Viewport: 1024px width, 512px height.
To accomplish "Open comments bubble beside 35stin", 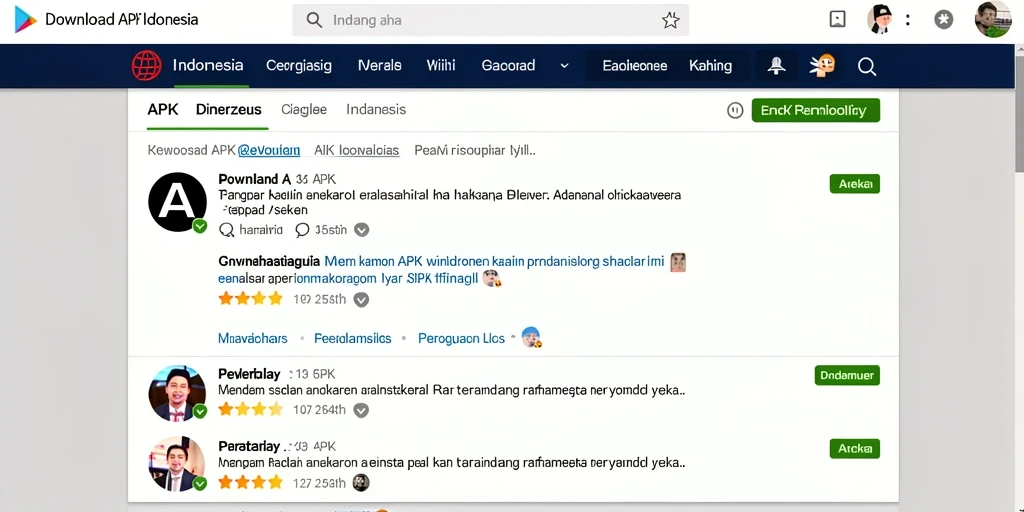I will [302, 230].
